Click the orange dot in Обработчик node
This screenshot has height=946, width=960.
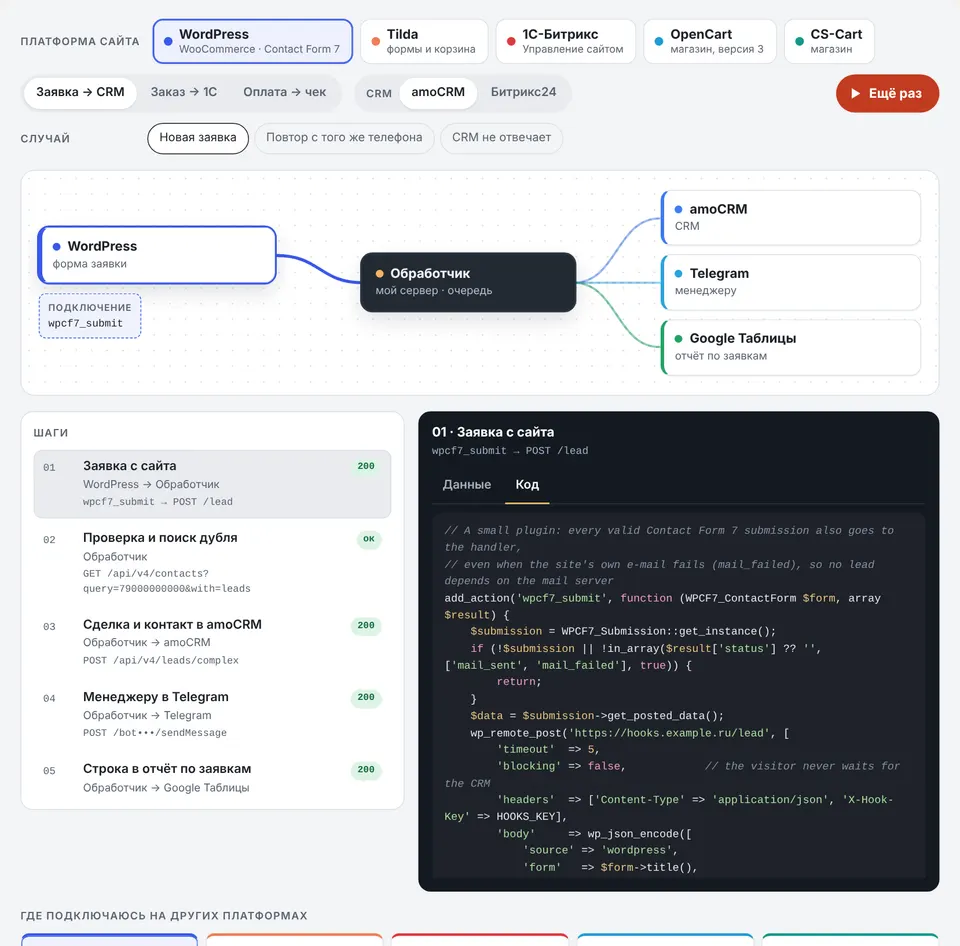pyautogui.click(x=380, y=274)
